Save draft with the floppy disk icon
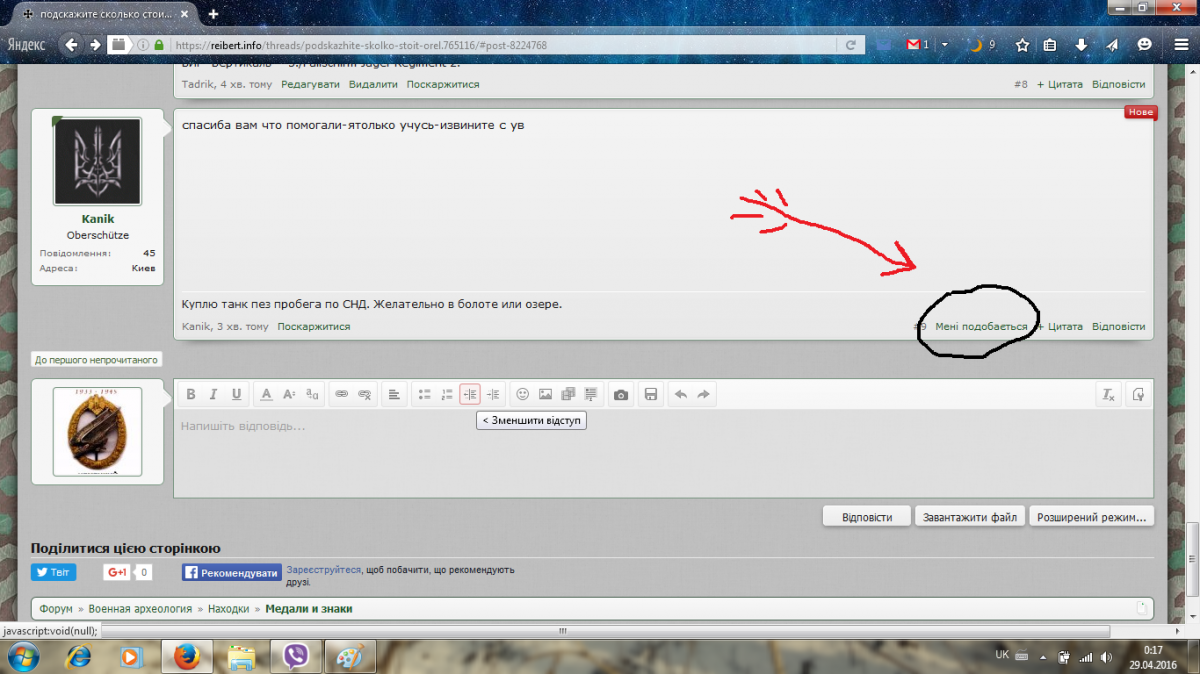The height and width of the screenshot is (674, 1200). [651, 395]
